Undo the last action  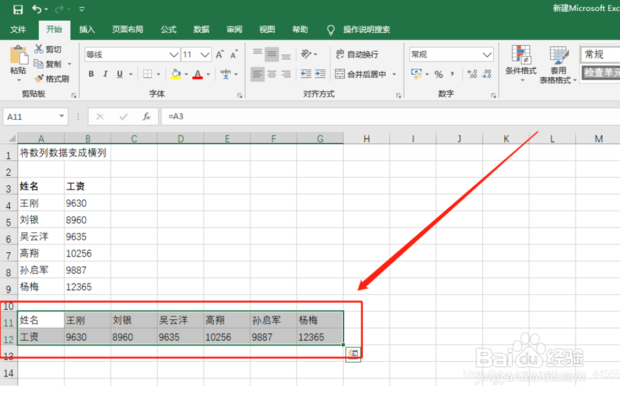37,9
